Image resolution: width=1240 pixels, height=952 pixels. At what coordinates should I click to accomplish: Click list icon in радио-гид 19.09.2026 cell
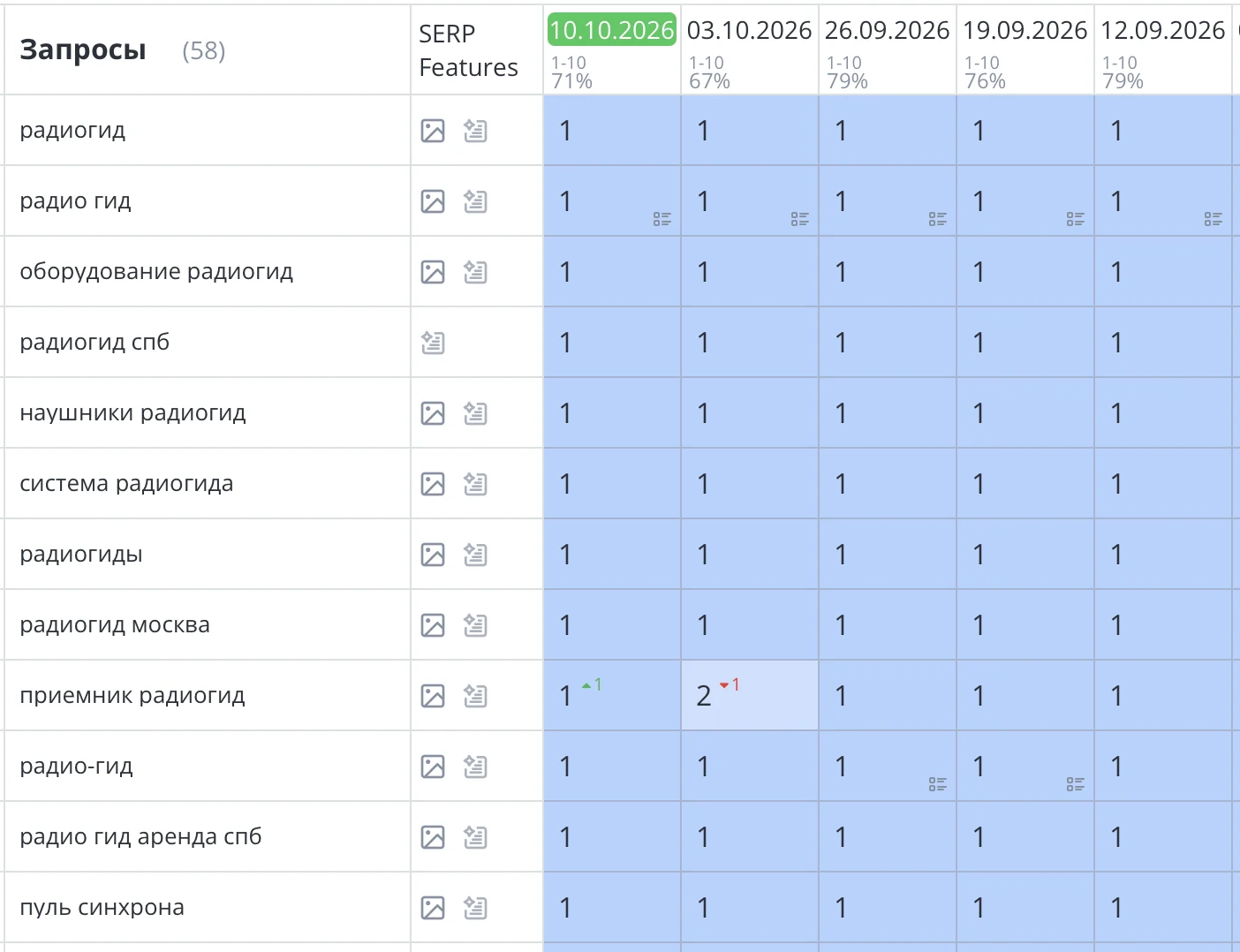pos(1076,784)
